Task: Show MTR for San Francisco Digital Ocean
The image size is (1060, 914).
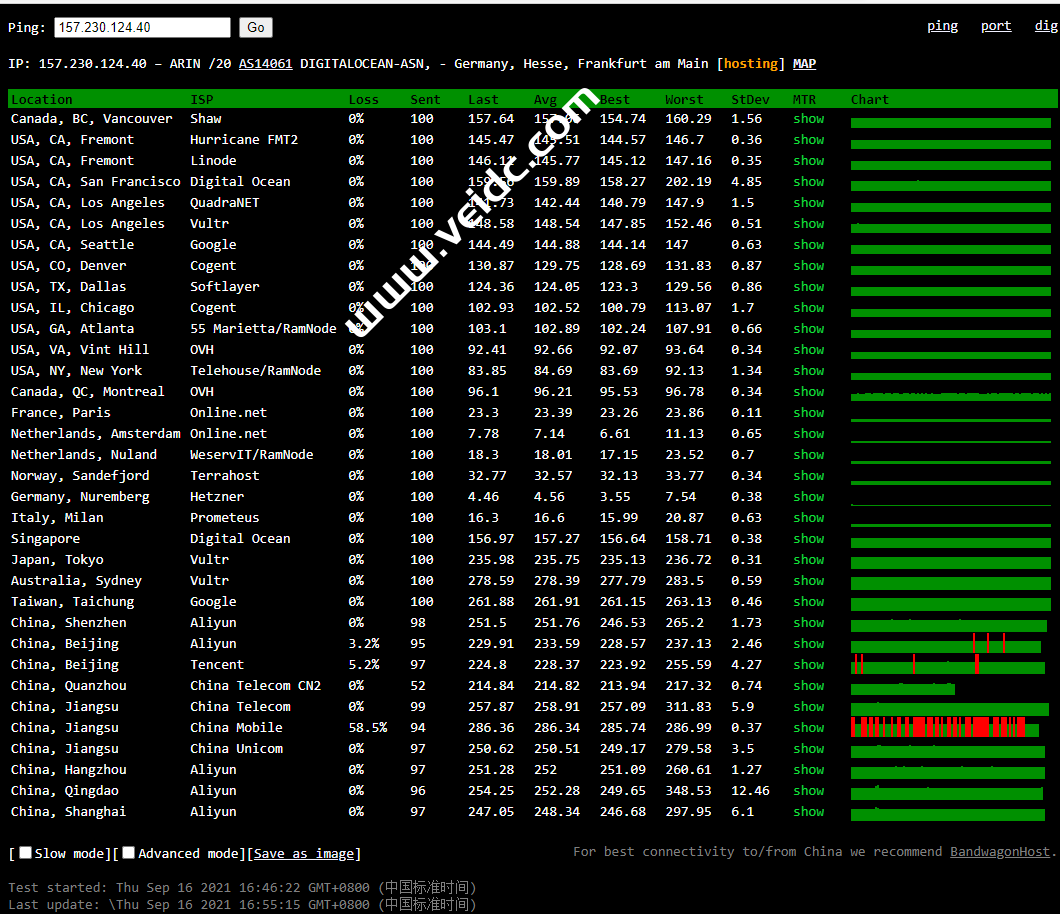Action: click(x=809, y=181)
